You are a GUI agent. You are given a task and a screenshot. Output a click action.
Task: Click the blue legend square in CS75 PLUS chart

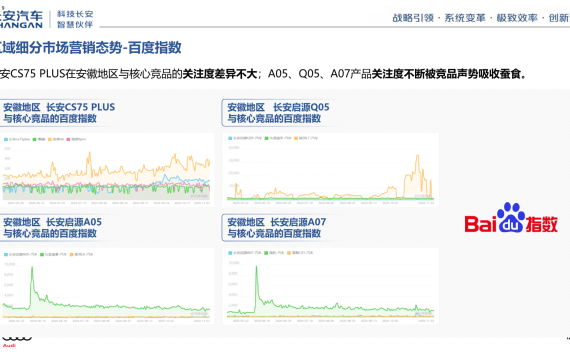tap(5, 139)
